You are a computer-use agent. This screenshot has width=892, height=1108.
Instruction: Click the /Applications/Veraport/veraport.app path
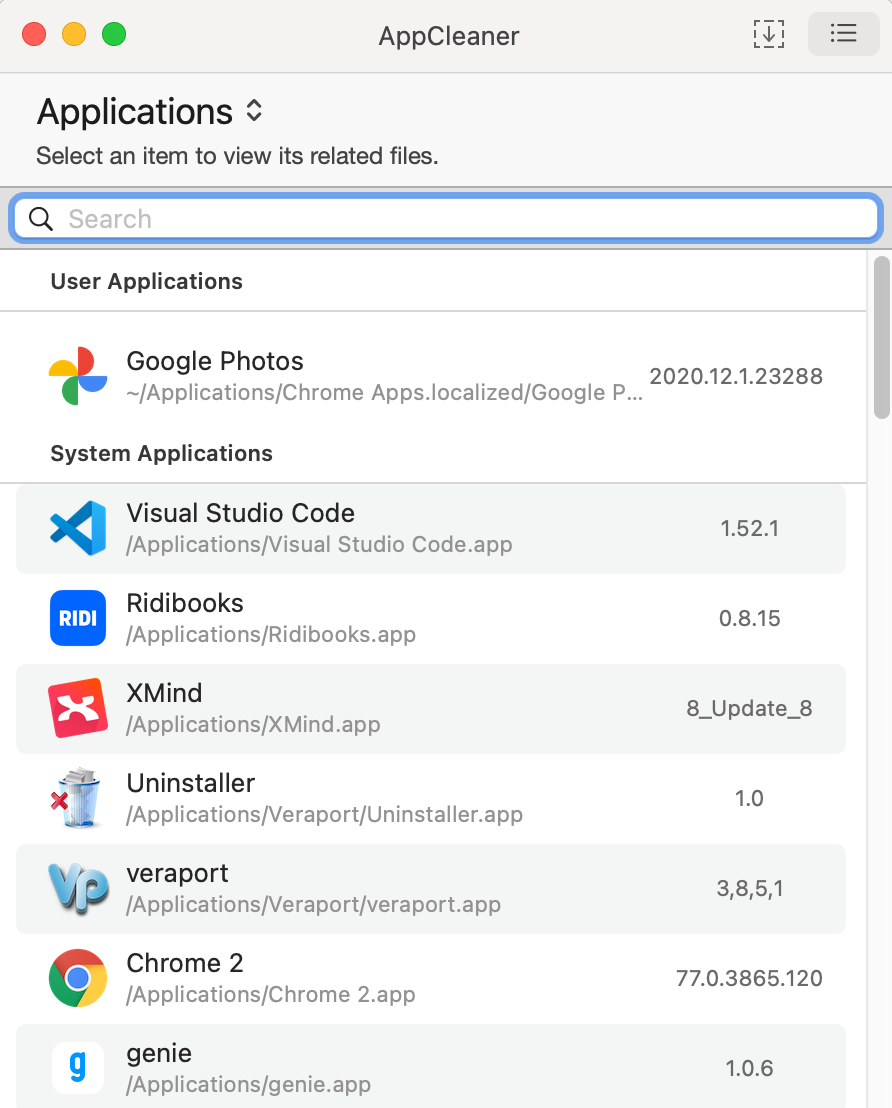(313, 904)
